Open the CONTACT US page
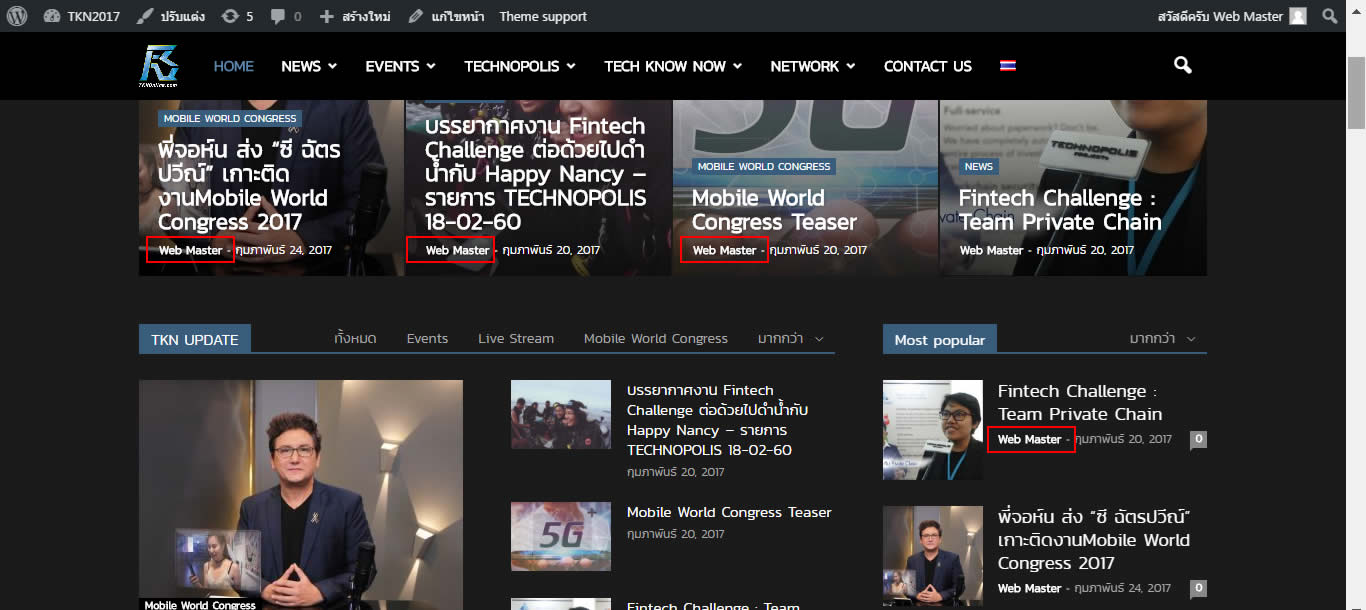Image resolution: width=1366 pixels, height=610 pixels. (928, 66)
